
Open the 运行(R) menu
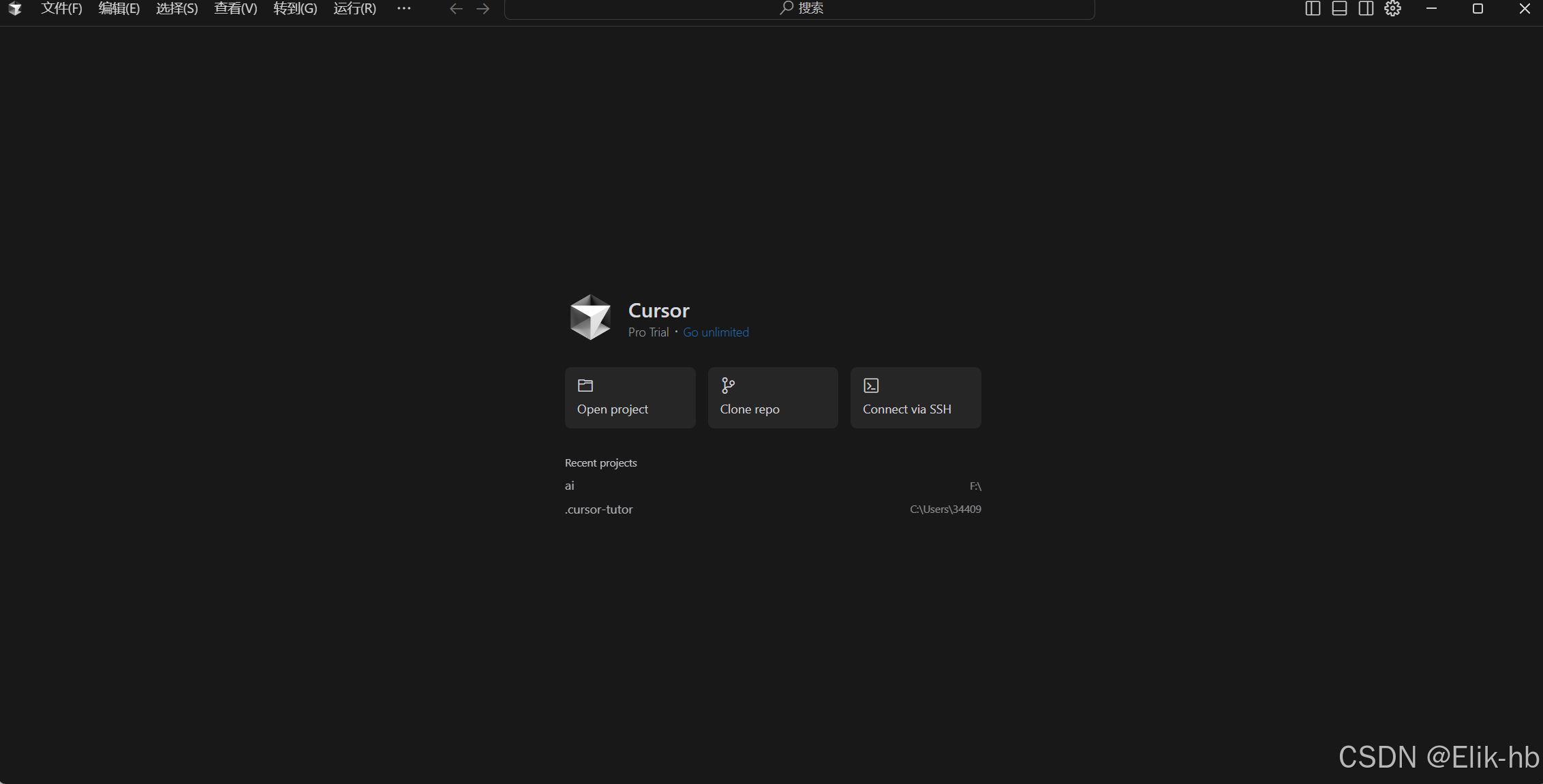point(354,9)
